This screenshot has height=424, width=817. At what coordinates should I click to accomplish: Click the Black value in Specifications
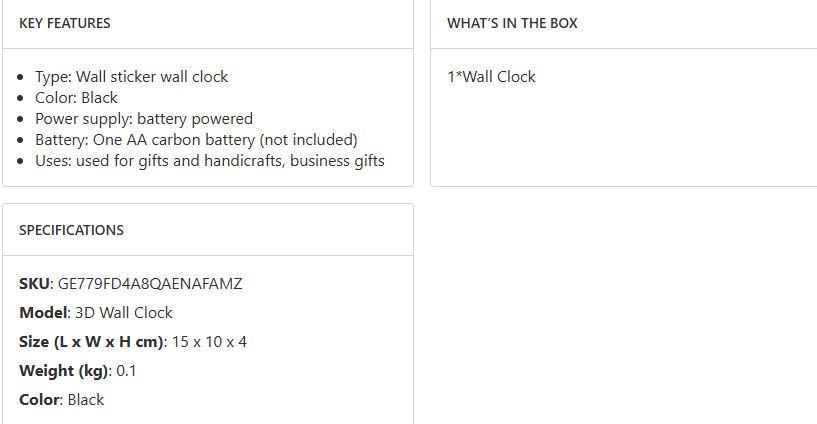point(86,400)
